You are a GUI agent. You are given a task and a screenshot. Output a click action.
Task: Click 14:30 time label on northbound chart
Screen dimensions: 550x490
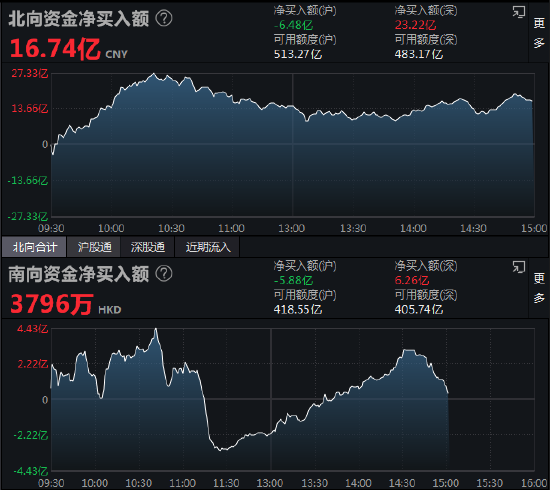(473, 229)
